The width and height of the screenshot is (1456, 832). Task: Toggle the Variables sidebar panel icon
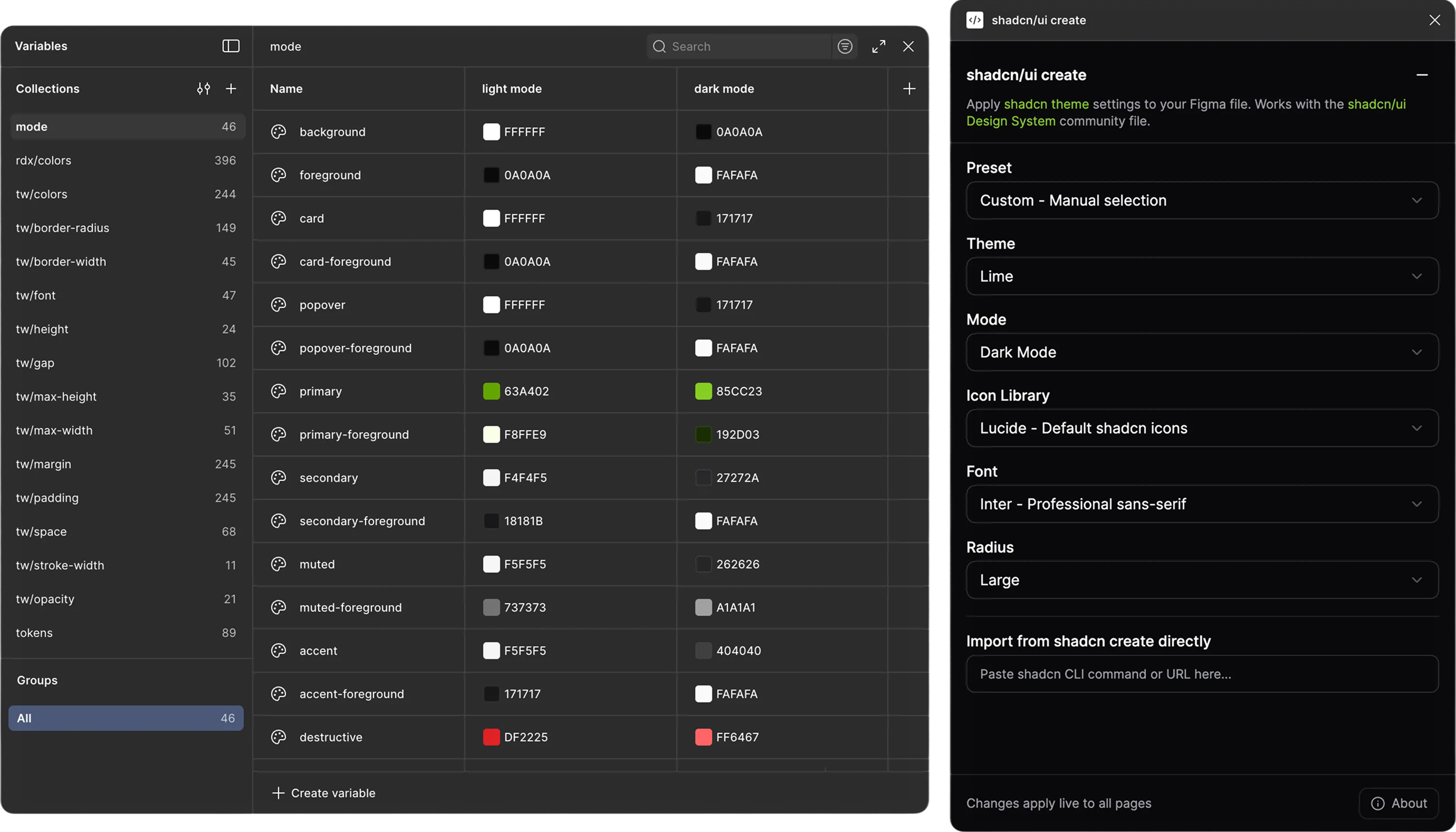pyautogui.click(x=231, y=46)
